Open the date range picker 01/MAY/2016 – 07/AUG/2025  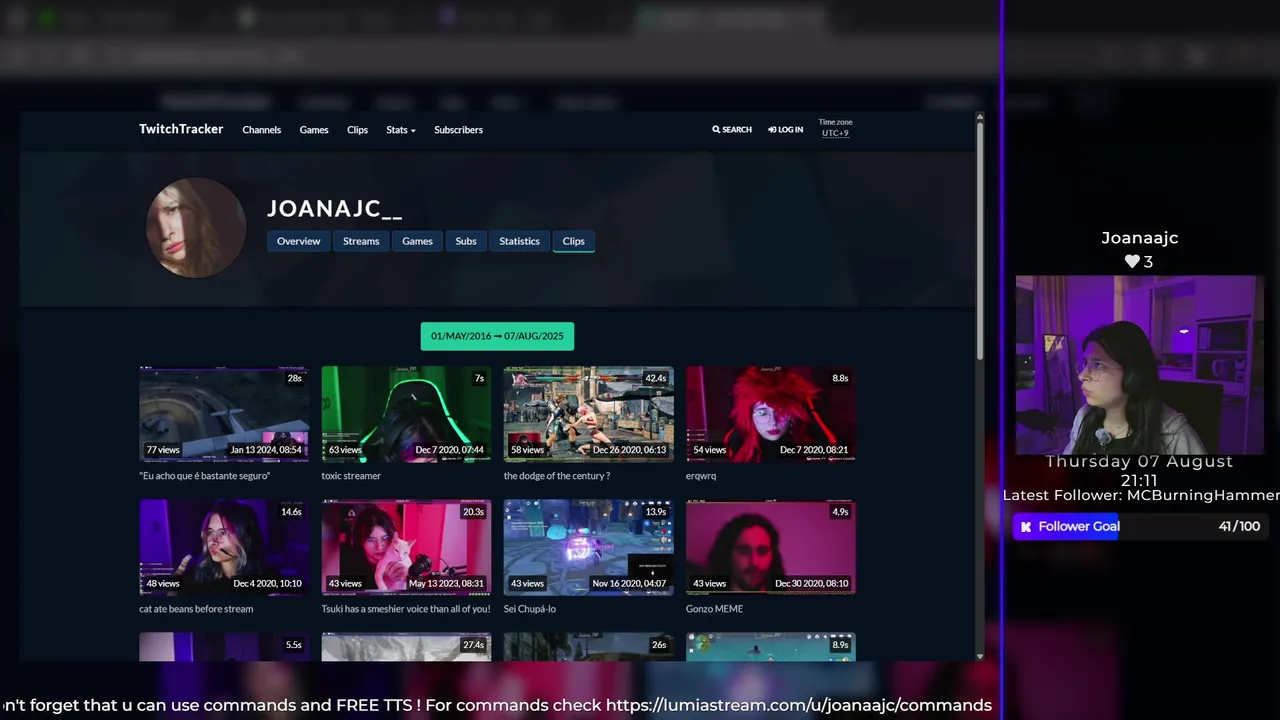pos(497,336)
